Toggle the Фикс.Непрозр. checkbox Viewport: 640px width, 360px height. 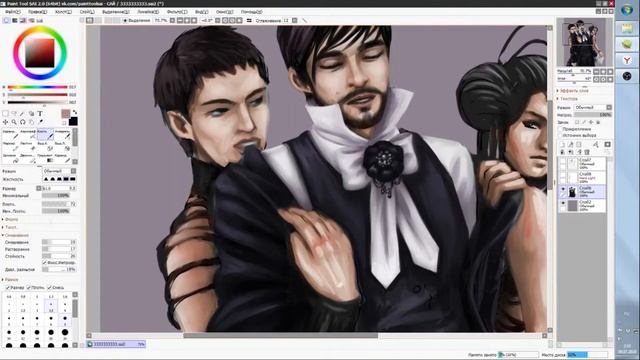[44, 262]
